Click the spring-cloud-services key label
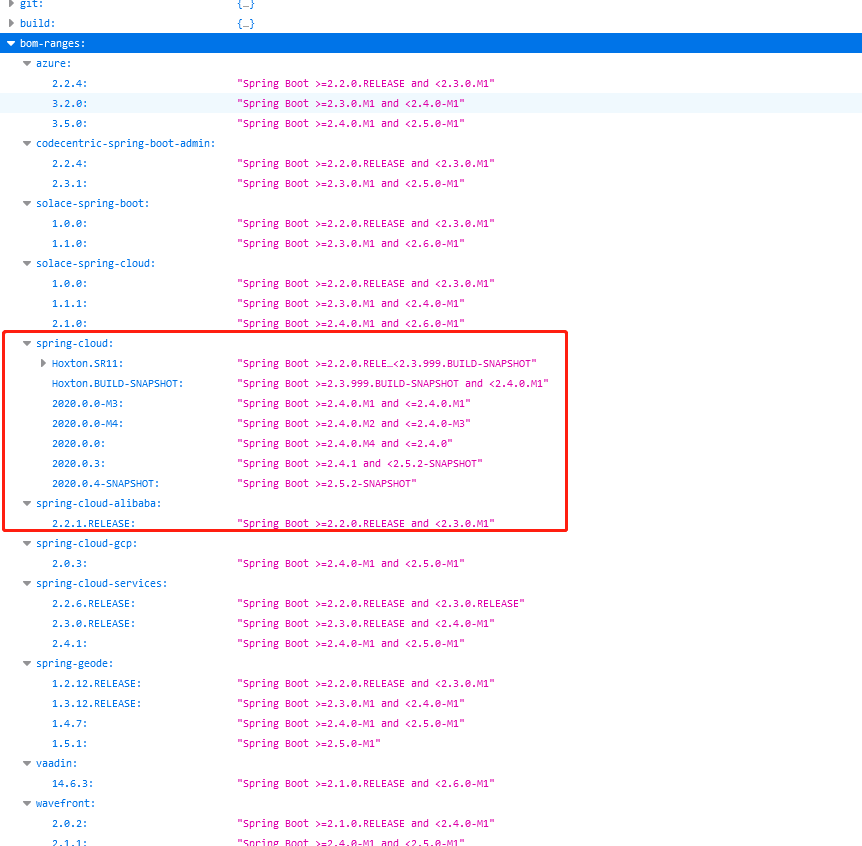 (102, 583)
